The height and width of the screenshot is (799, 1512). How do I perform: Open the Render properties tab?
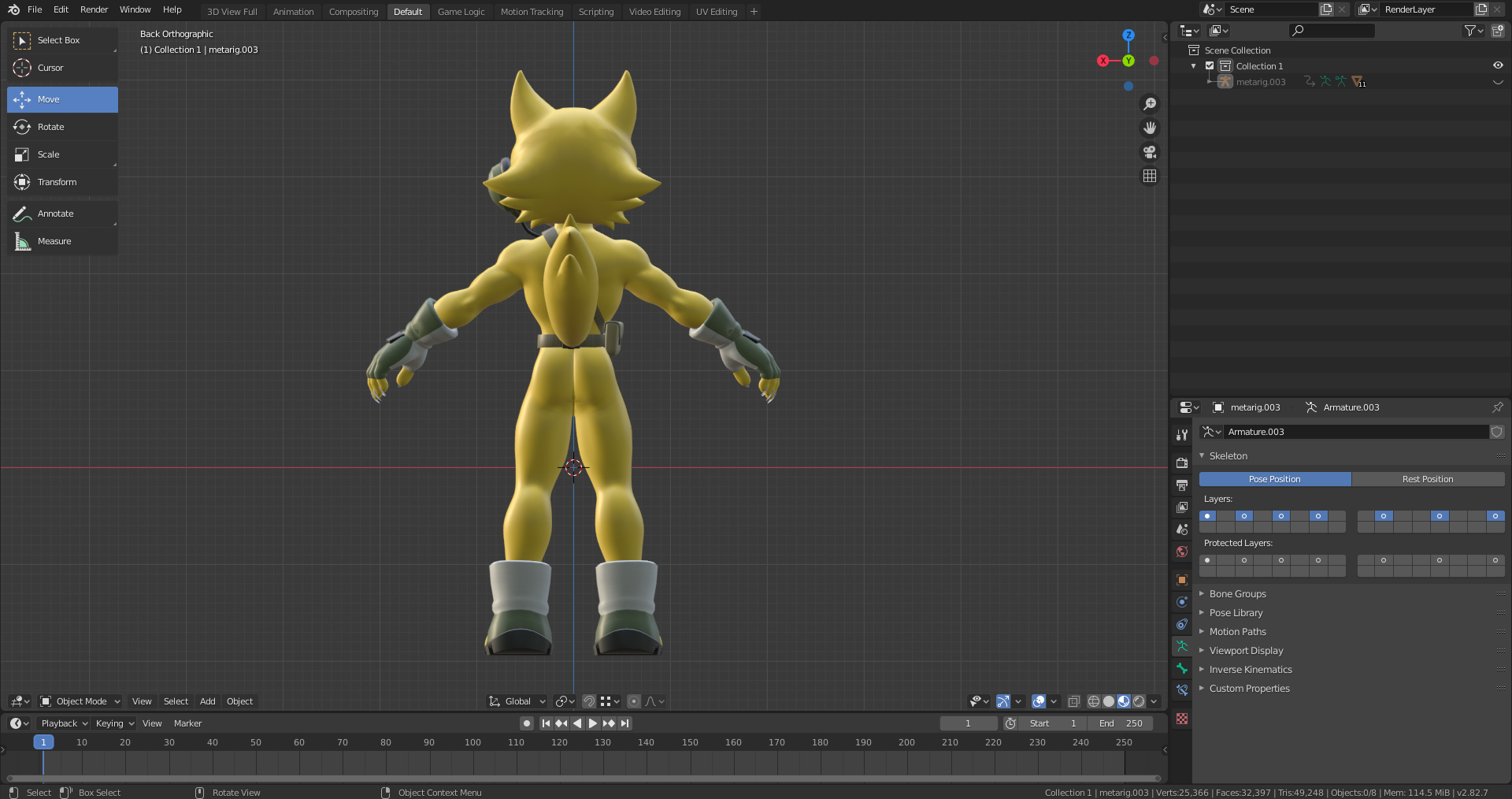click(x=1181, y=463)
